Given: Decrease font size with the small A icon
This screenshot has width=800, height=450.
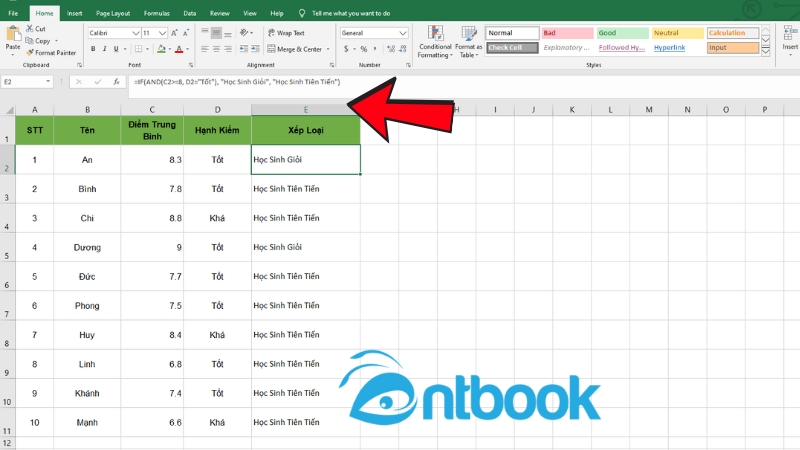Looking at the screenshot, I should tap(186, 33).
